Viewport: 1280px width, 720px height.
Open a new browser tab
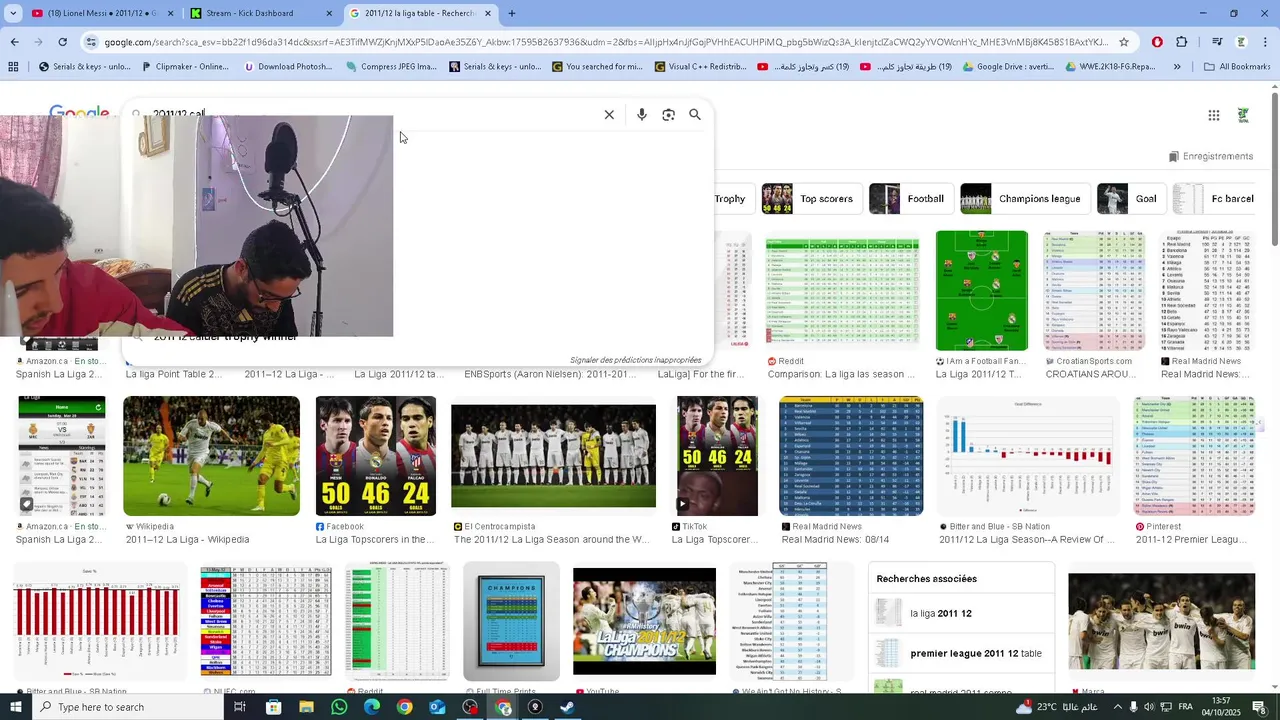pos(512,13)
